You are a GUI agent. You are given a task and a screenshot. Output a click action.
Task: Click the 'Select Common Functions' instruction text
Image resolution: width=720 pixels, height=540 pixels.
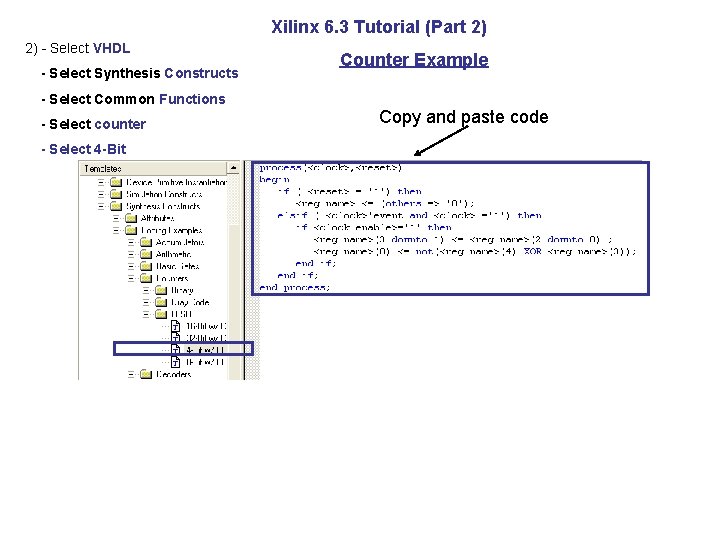[x=137, y=99]
